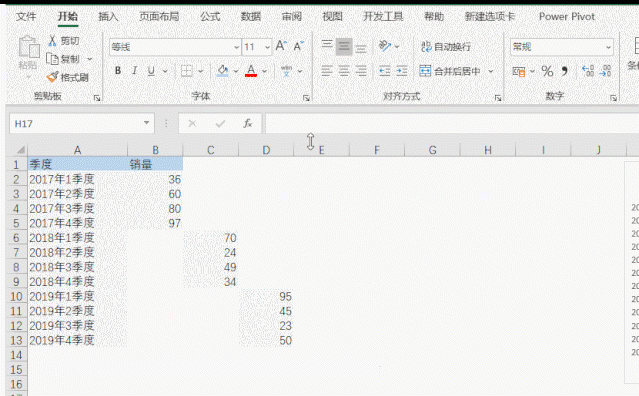Open the borders dropdown arrow
Image resolution: width=639 pixels, height=396 pixels.
[201, 71]
